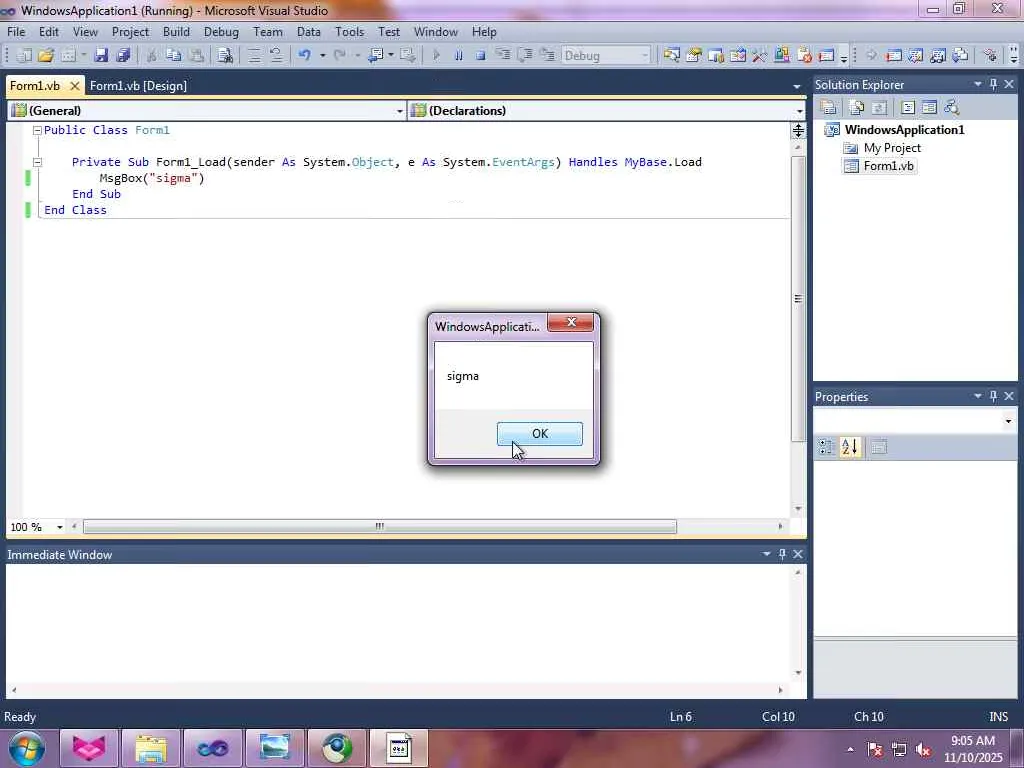Open Properties Window from main toolbar

(x=694, y=56)
